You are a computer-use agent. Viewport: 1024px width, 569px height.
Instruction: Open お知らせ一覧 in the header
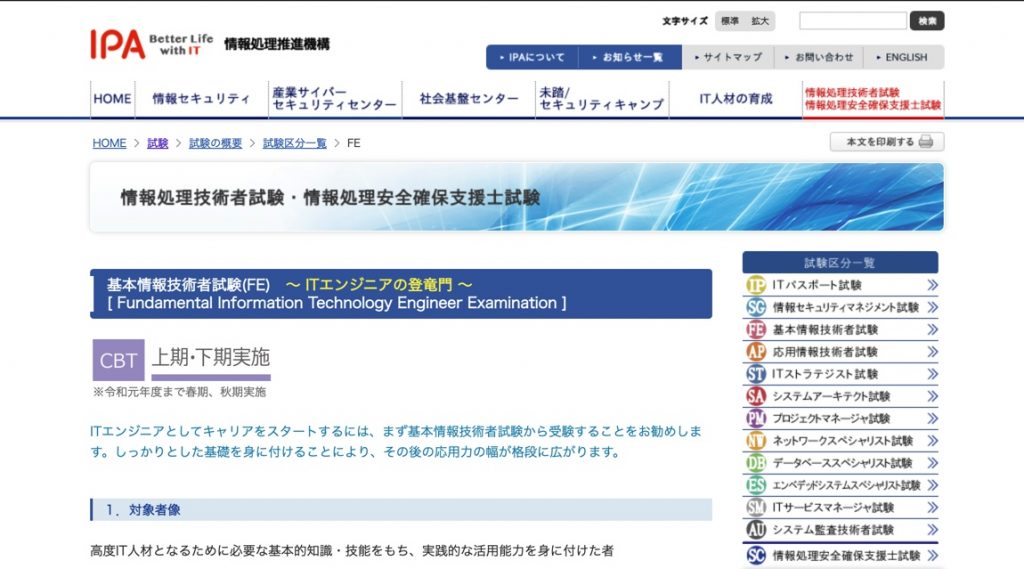click(630, 57)
